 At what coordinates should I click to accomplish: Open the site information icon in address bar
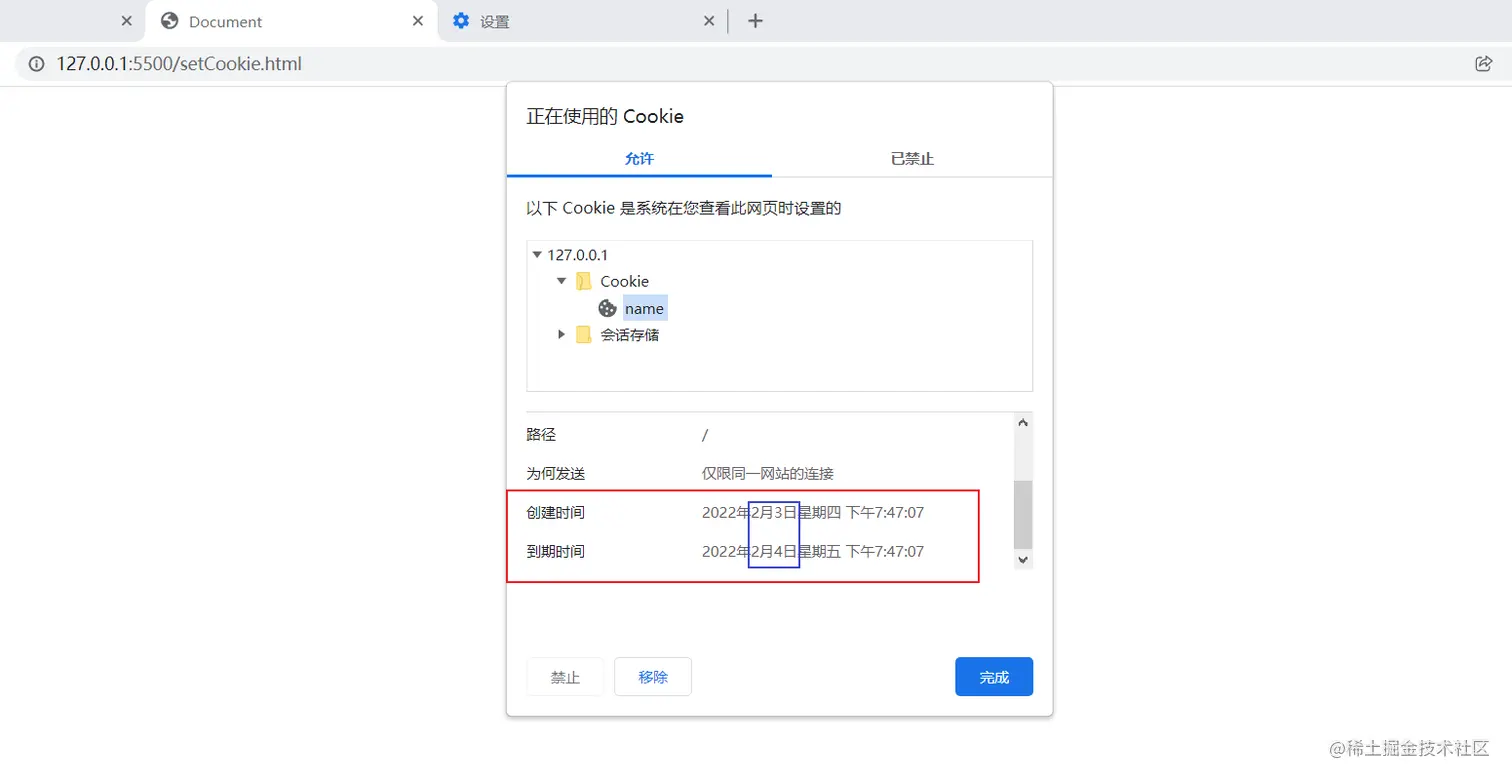36,63
